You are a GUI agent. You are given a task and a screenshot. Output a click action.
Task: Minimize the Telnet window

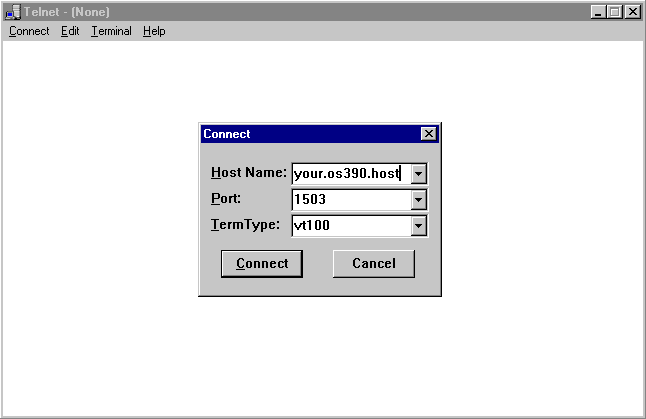[598, 12]
